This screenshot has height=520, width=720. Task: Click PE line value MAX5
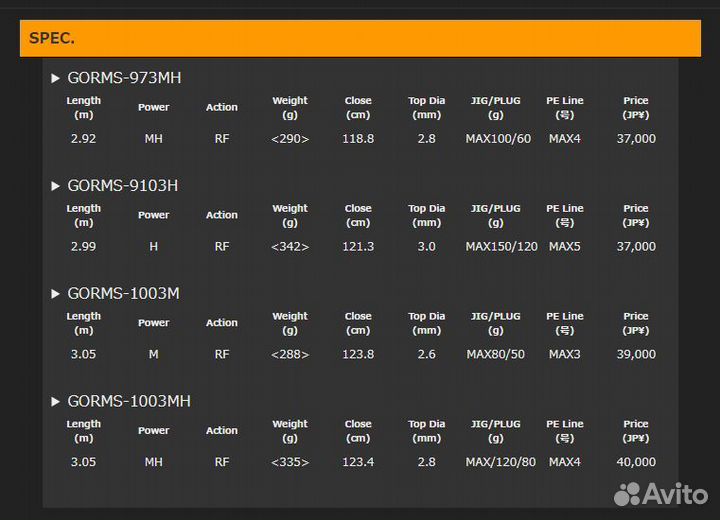click(x=565, y=247)
